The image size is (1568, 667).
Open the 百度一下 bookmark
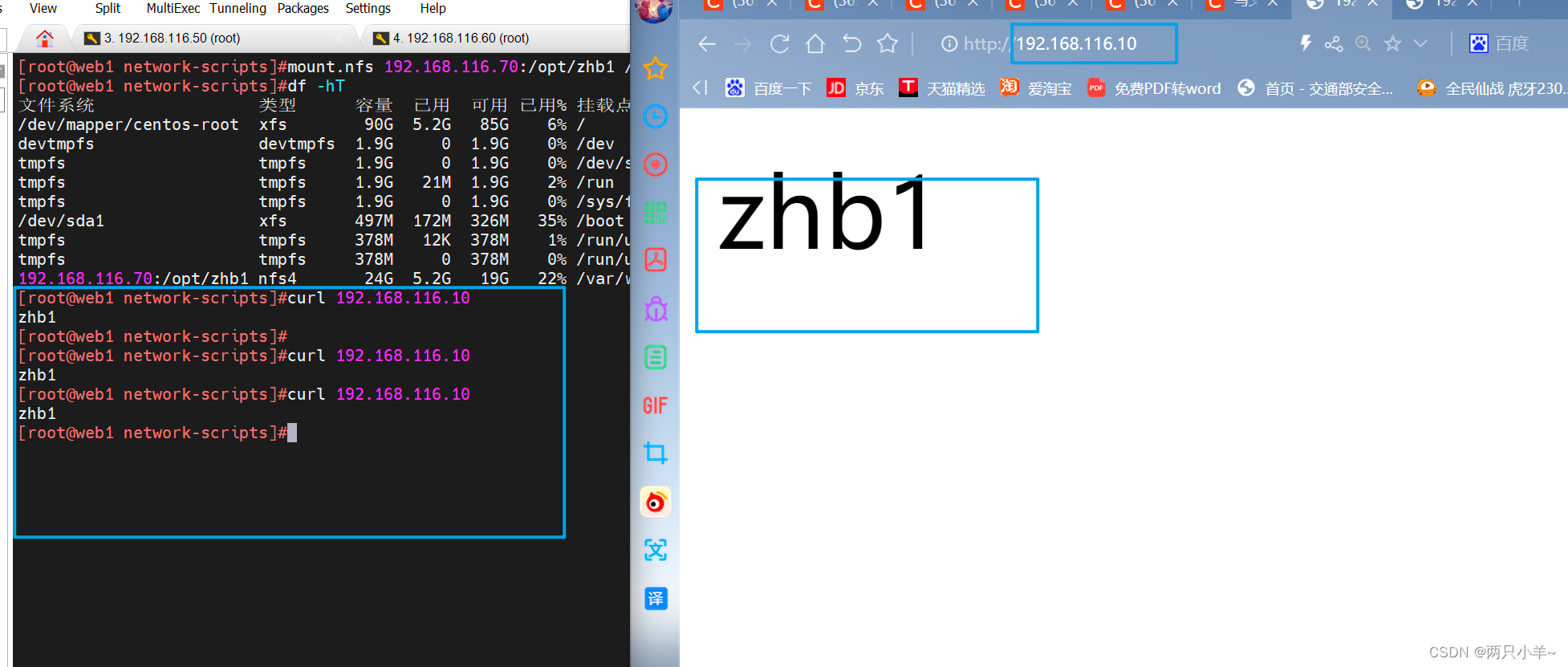pos(769,88)
